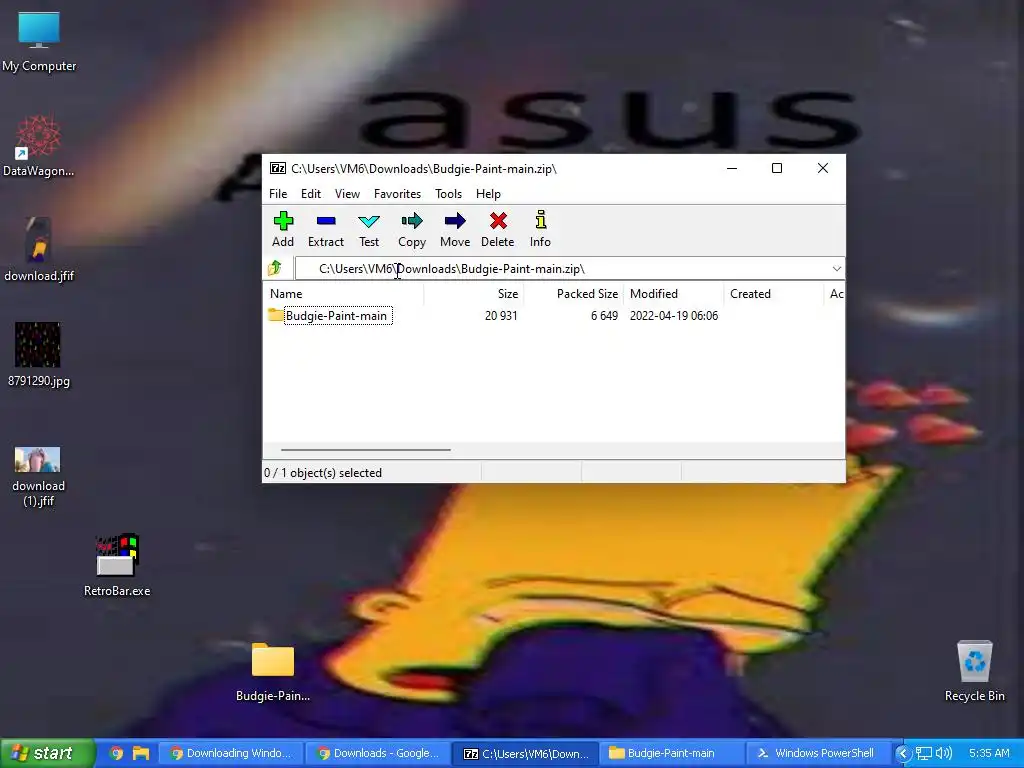This screenshot has height=768, width=1024.
Task: Select the Copy toolbar icon
Action: 412,229
